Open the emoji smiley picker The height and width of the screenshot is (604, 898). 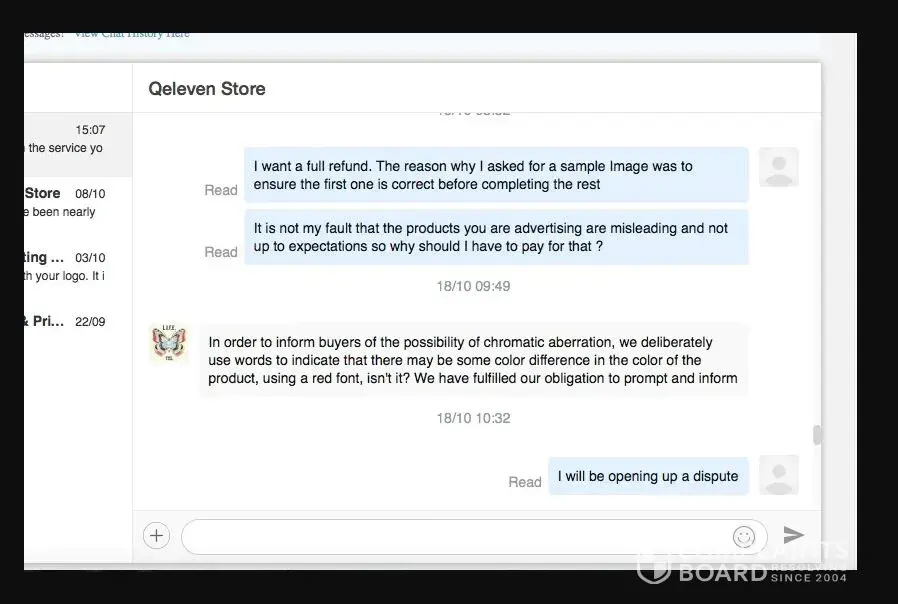743,537
